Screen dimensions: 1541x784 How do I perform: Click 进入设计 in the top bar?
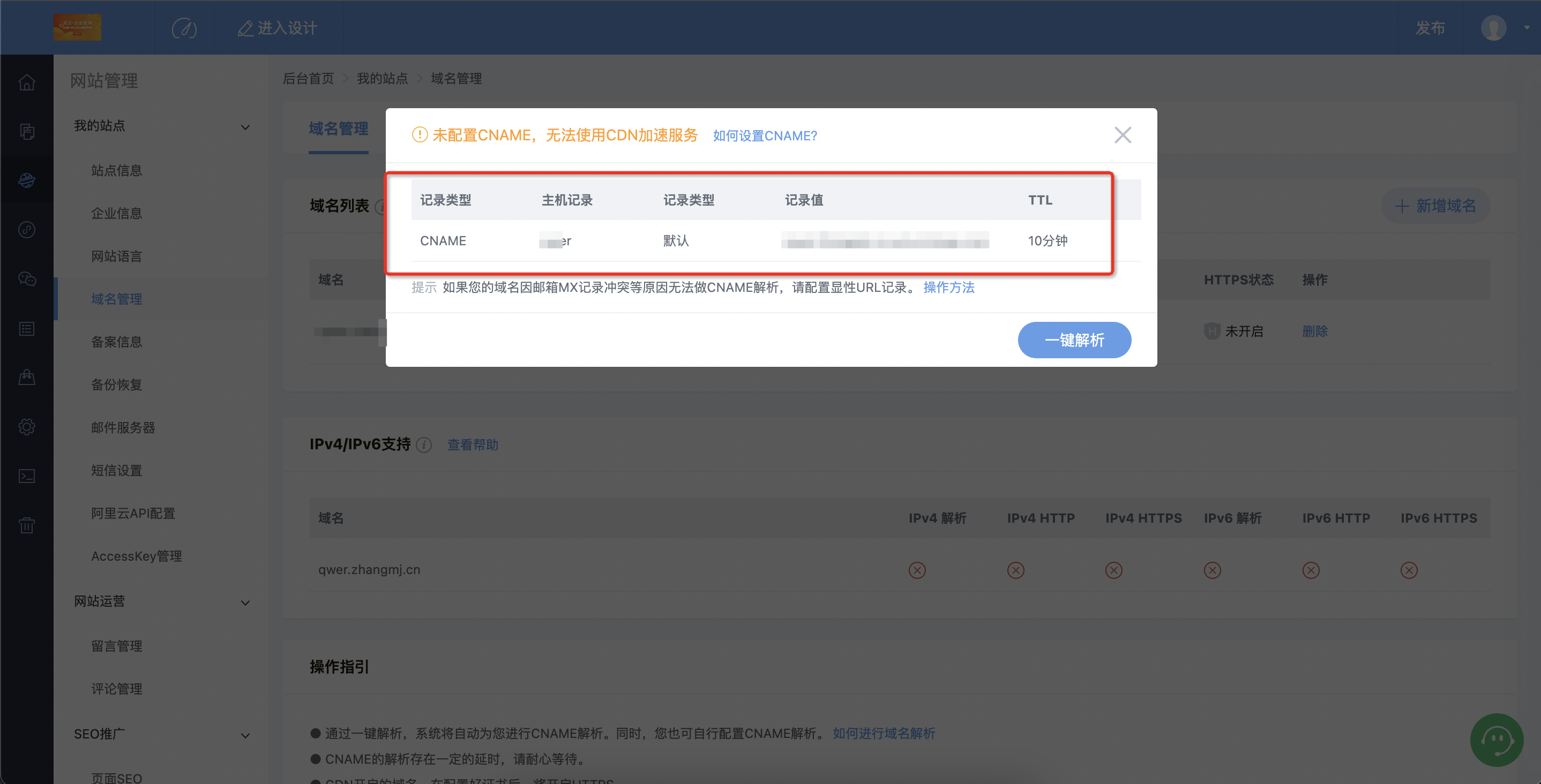pyautogui.click(x=278, y=28)
